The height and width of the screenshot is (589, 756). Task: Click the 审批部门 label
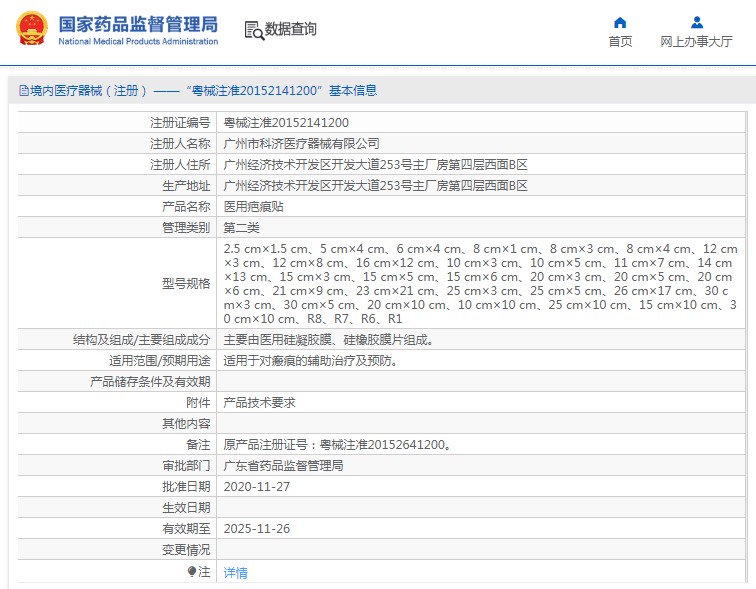coord(186,466)
